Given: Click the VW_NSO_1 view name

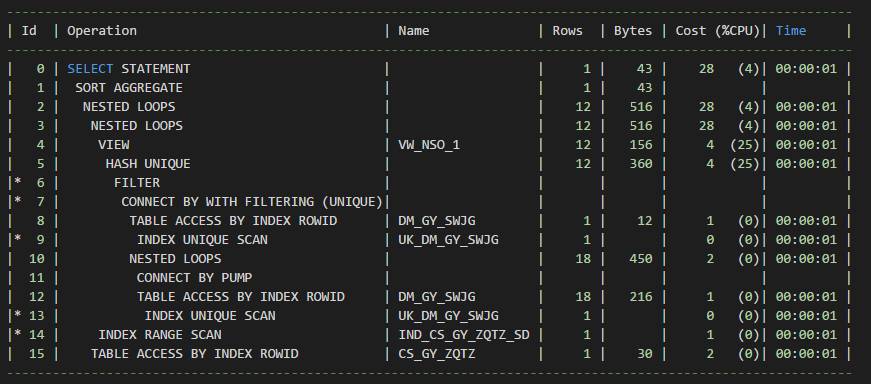Looking at the screenshot, I should coord(429,145).
